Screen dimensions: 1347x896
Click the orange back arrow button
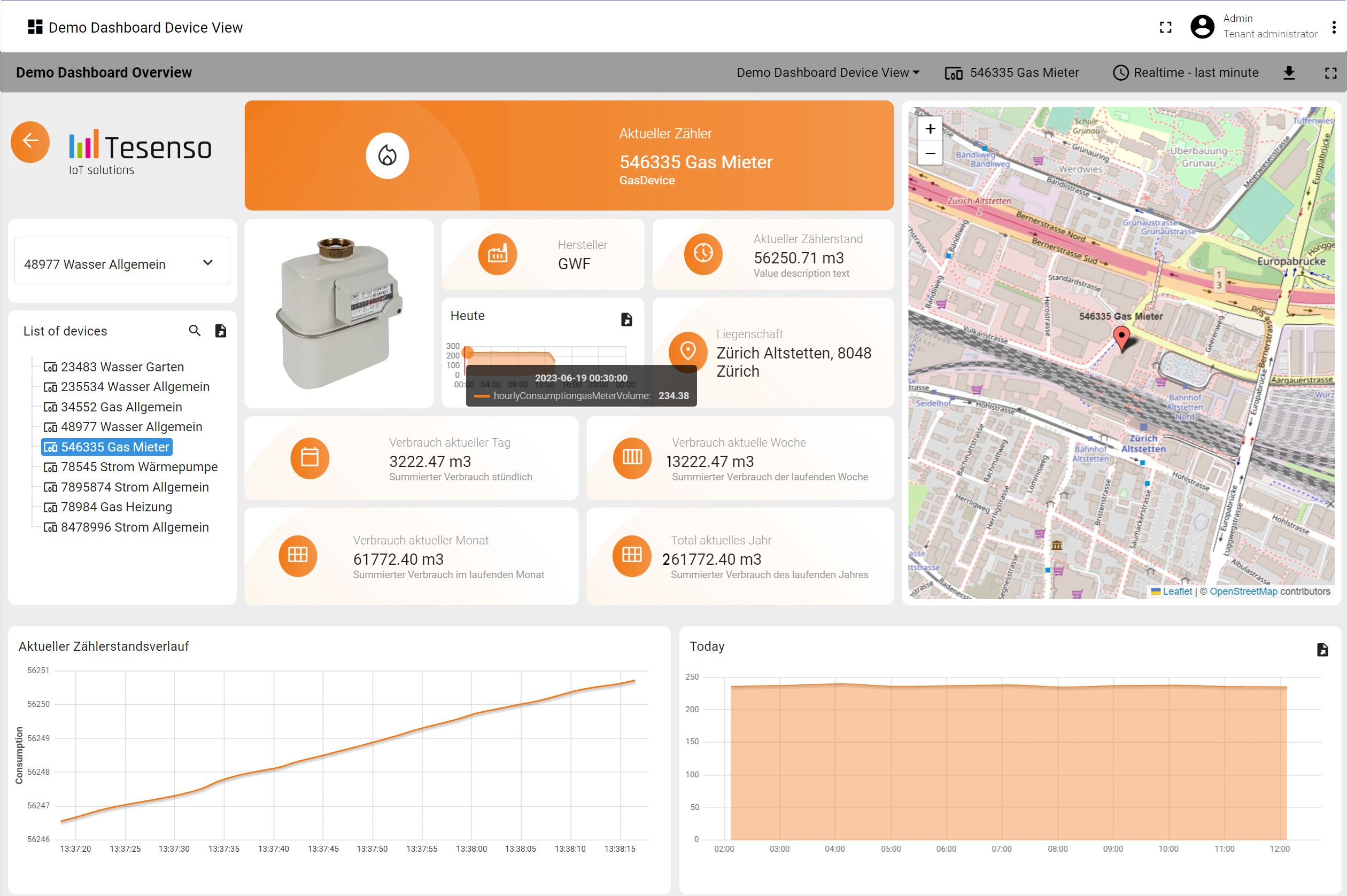tap(30, 141)
